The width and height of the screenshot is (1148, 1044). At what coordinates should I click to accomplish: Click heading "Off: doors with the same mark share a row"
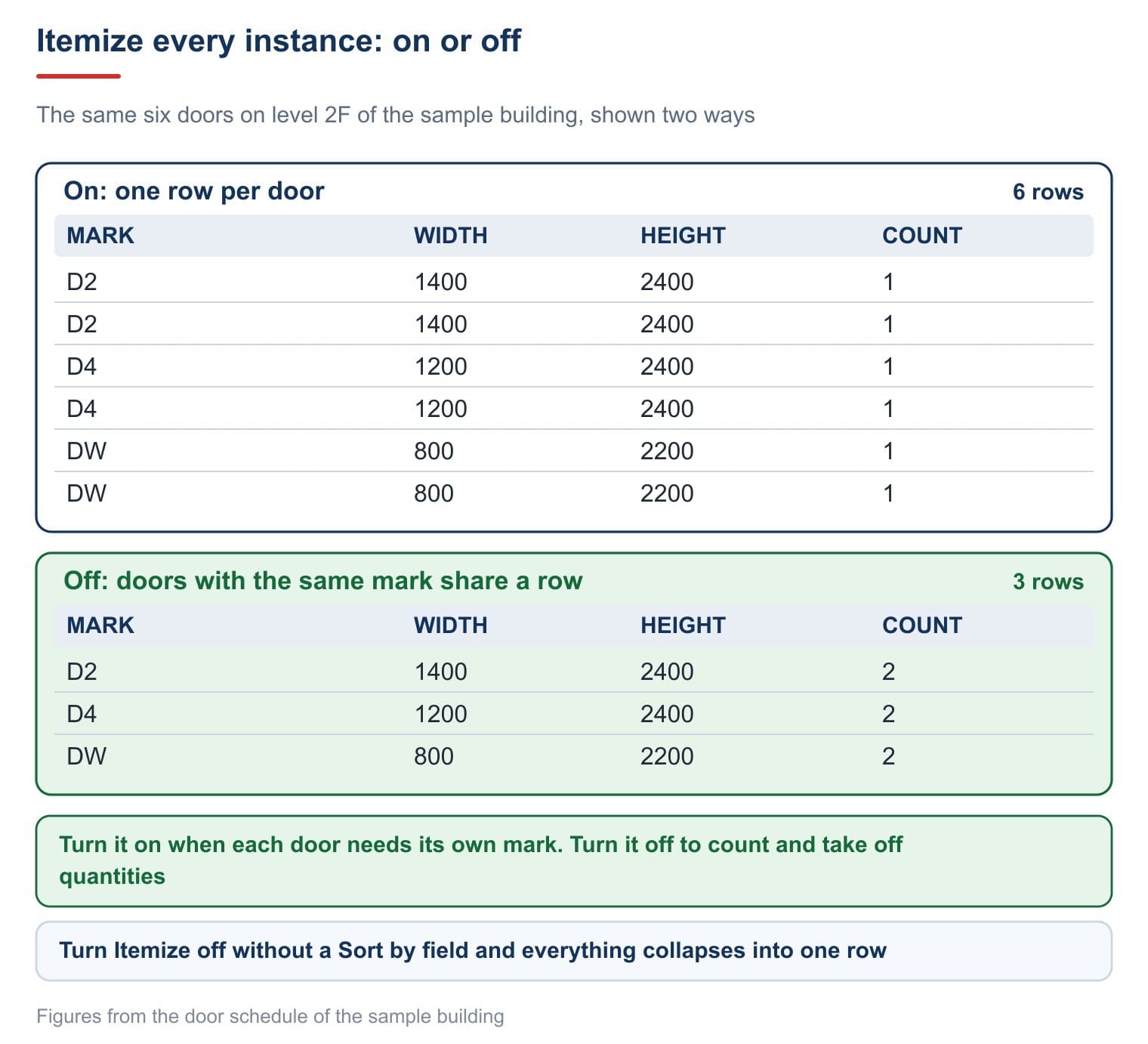click(323, 580)
